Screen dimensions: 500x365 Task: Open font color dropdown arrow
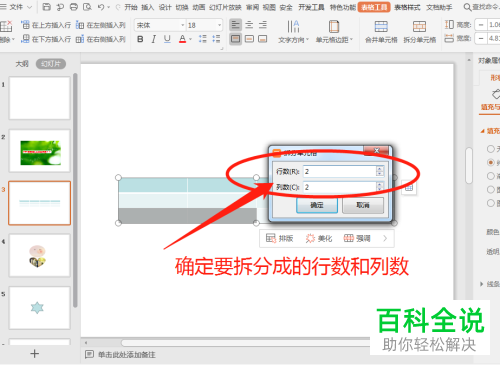point(190,39)
